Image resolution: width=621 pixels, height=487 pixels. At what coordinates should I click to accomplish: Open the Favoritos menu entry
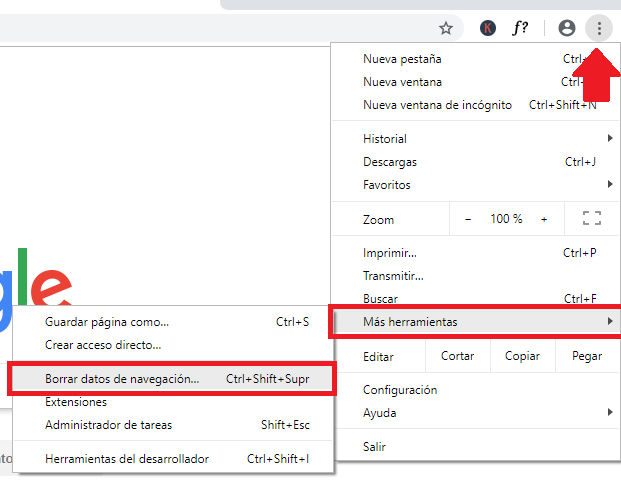[x=476, y=185]
